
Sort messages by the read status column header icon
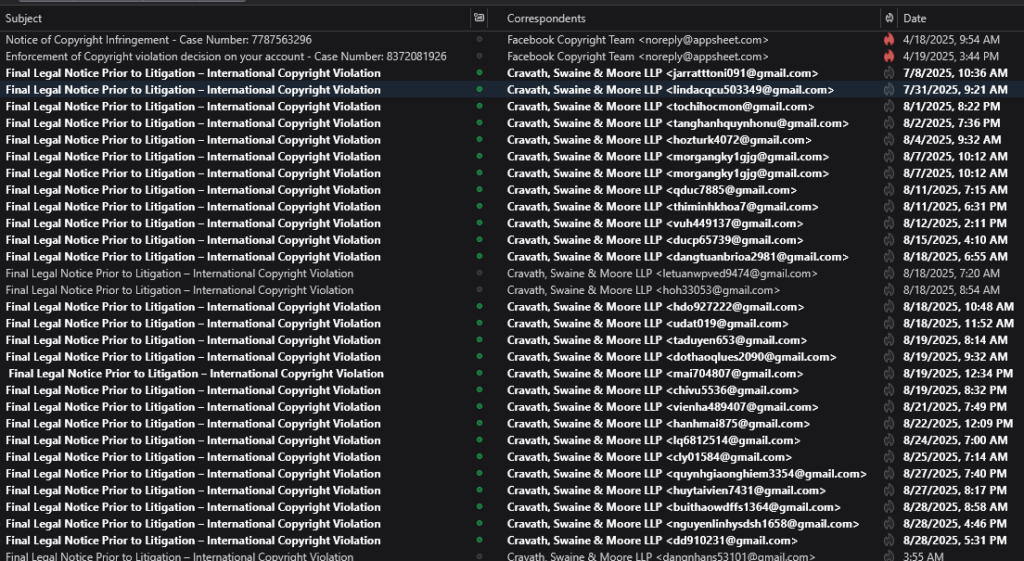coord(479,18)
